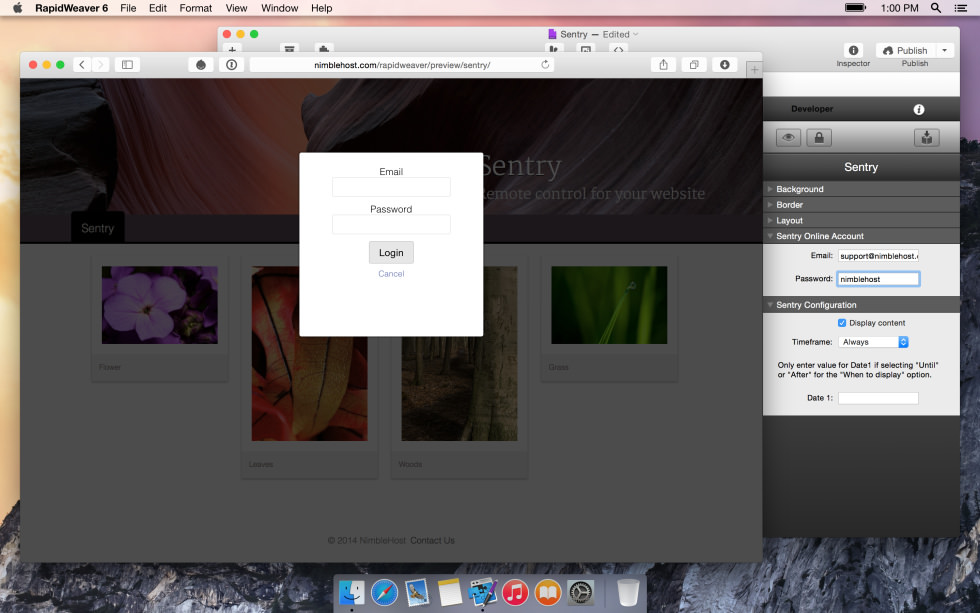Viewport: 980px width, 613px height.
Task: Open the Safari share icon
Action: 663,64
